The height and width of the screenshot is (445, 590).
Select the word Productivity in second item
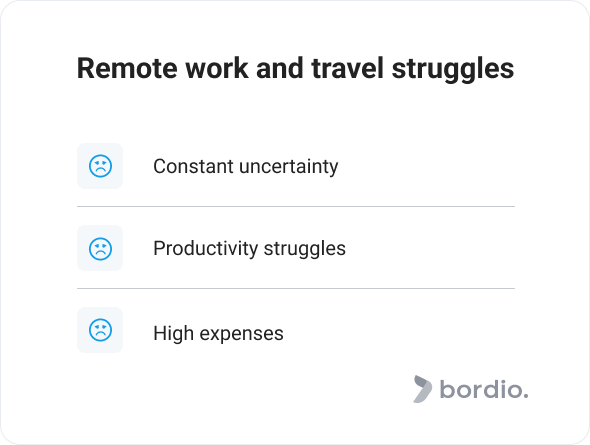205,249
